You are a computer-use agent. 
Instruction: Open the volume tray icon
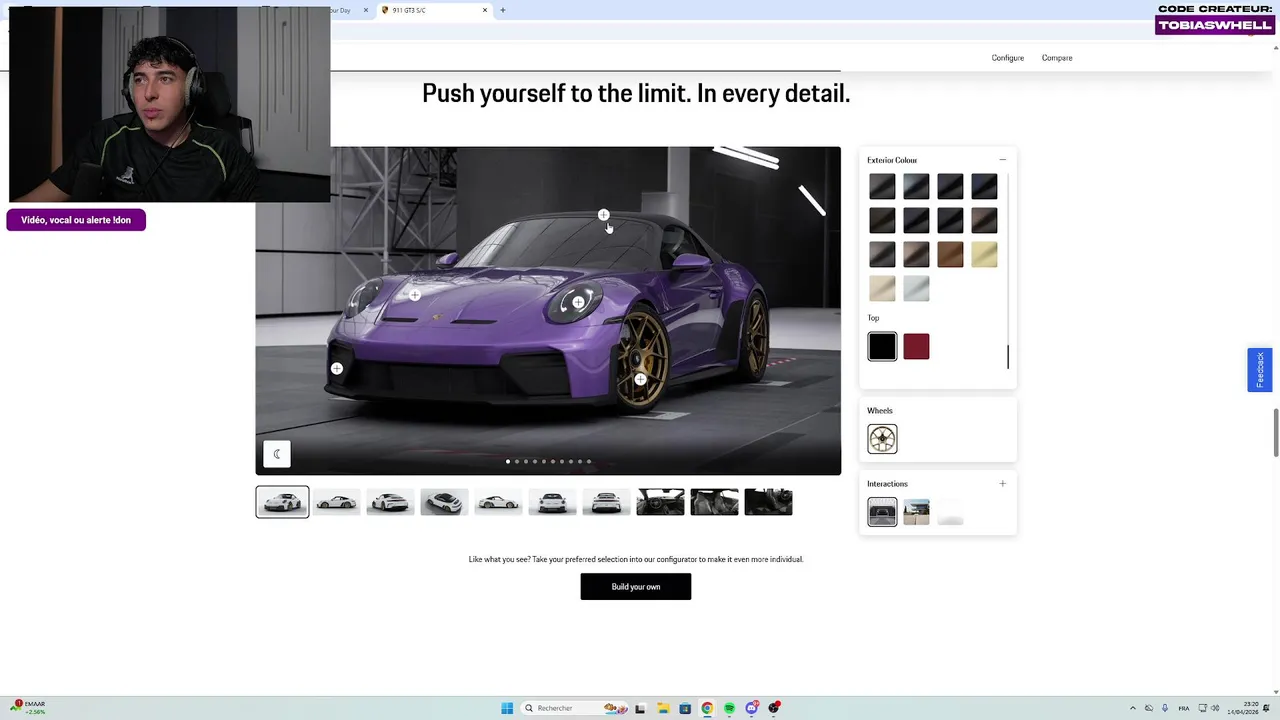pyautogui.click(x=1216, y=708)
